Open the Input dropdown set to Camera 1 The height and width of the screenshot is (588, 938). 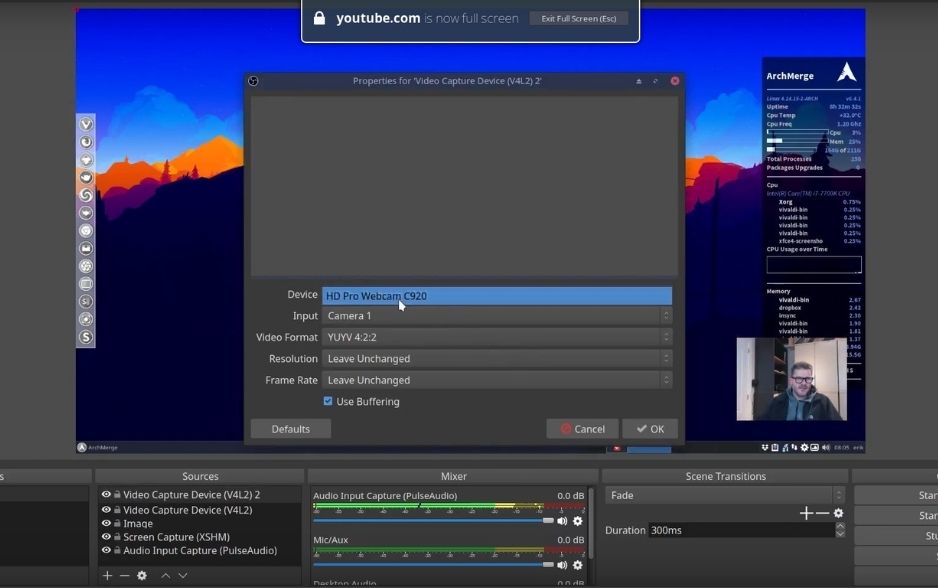tap(497, 316)
